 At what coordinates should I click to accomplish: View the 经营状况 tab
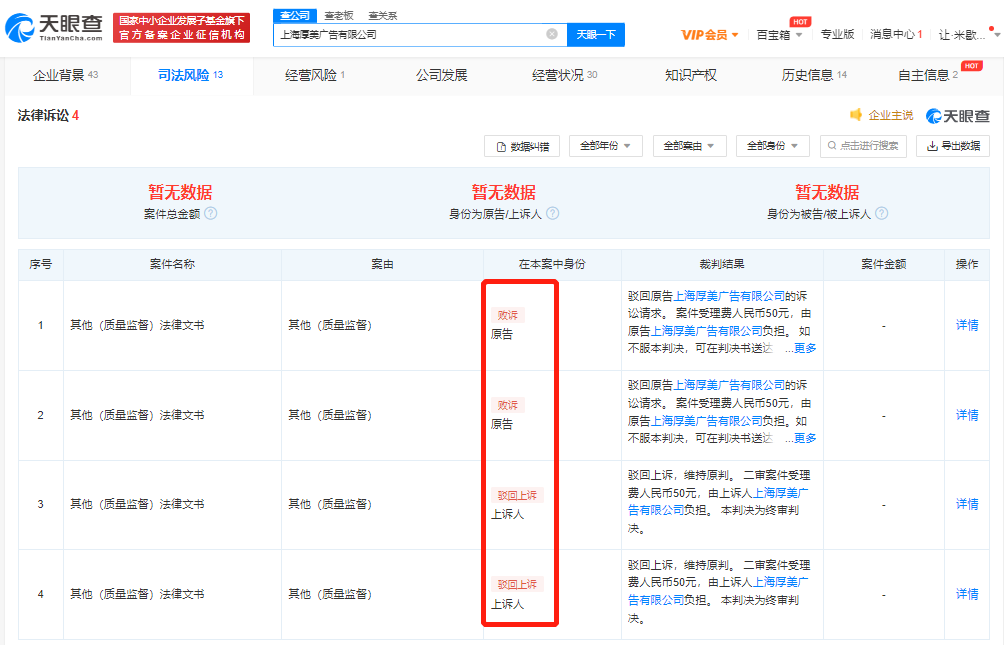click(x=564, y=76)
